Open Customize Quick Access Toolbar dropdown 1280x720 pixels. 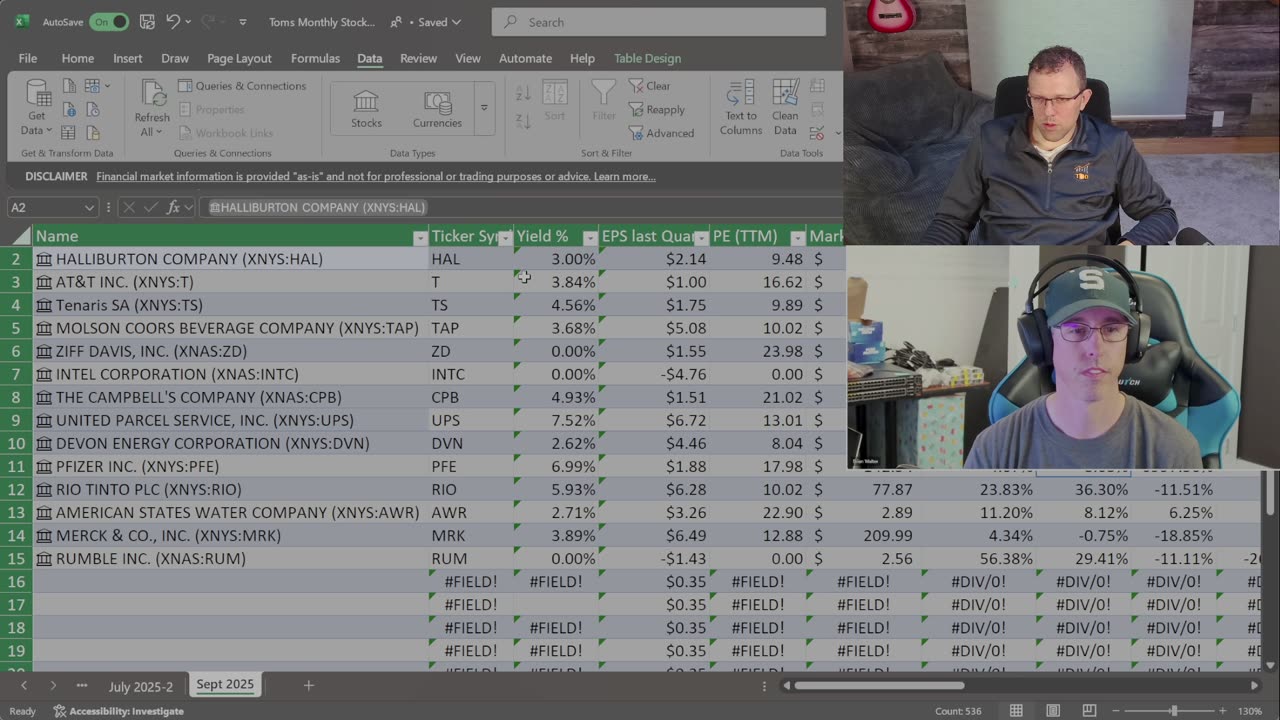(x=243, y=22)
